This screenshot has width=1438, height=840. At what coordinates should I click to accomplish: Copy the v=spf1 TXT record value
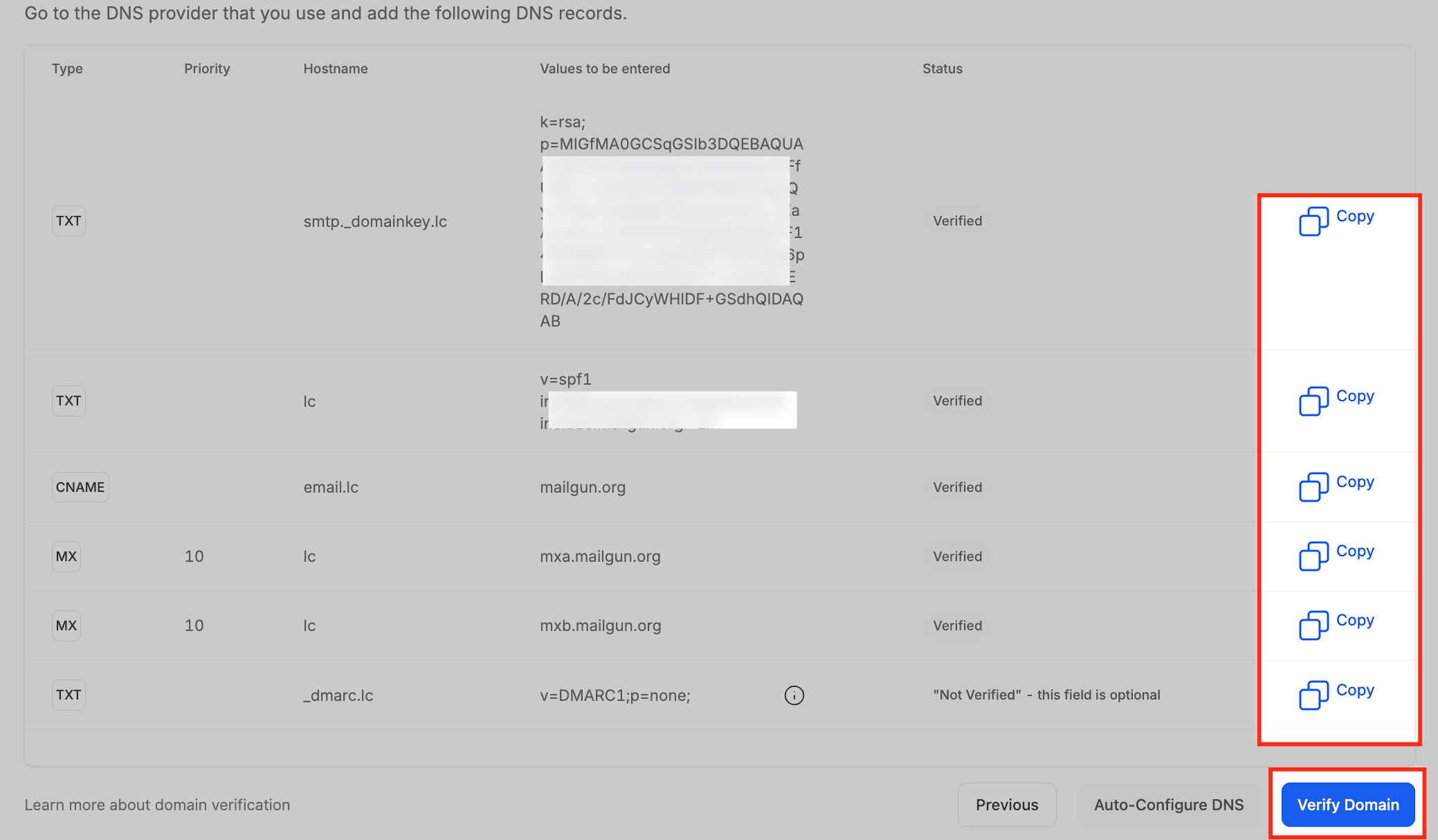[1336, 401]
